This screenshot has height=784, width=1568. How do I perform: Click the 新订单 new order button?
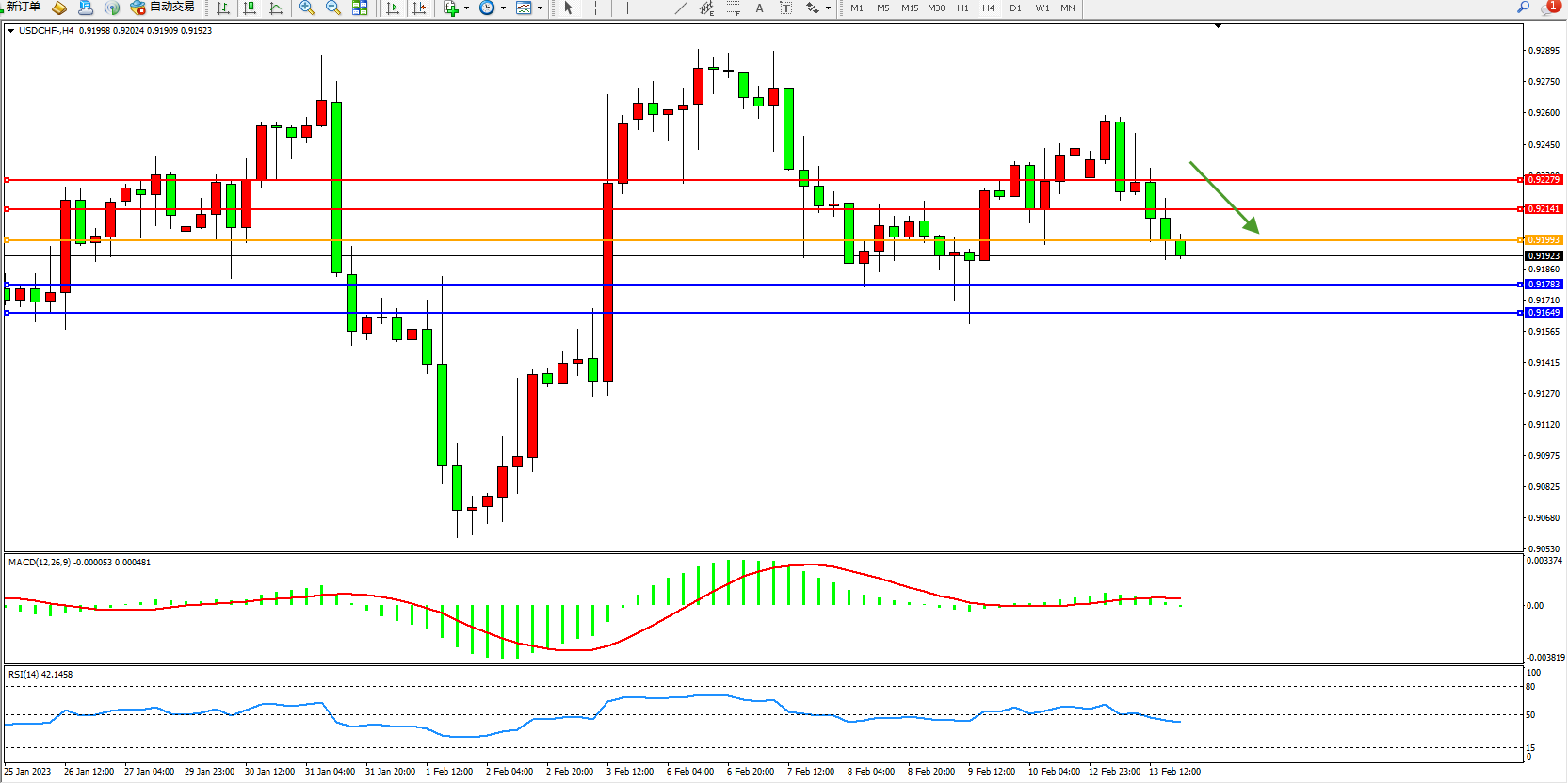(x=23, y=8)
